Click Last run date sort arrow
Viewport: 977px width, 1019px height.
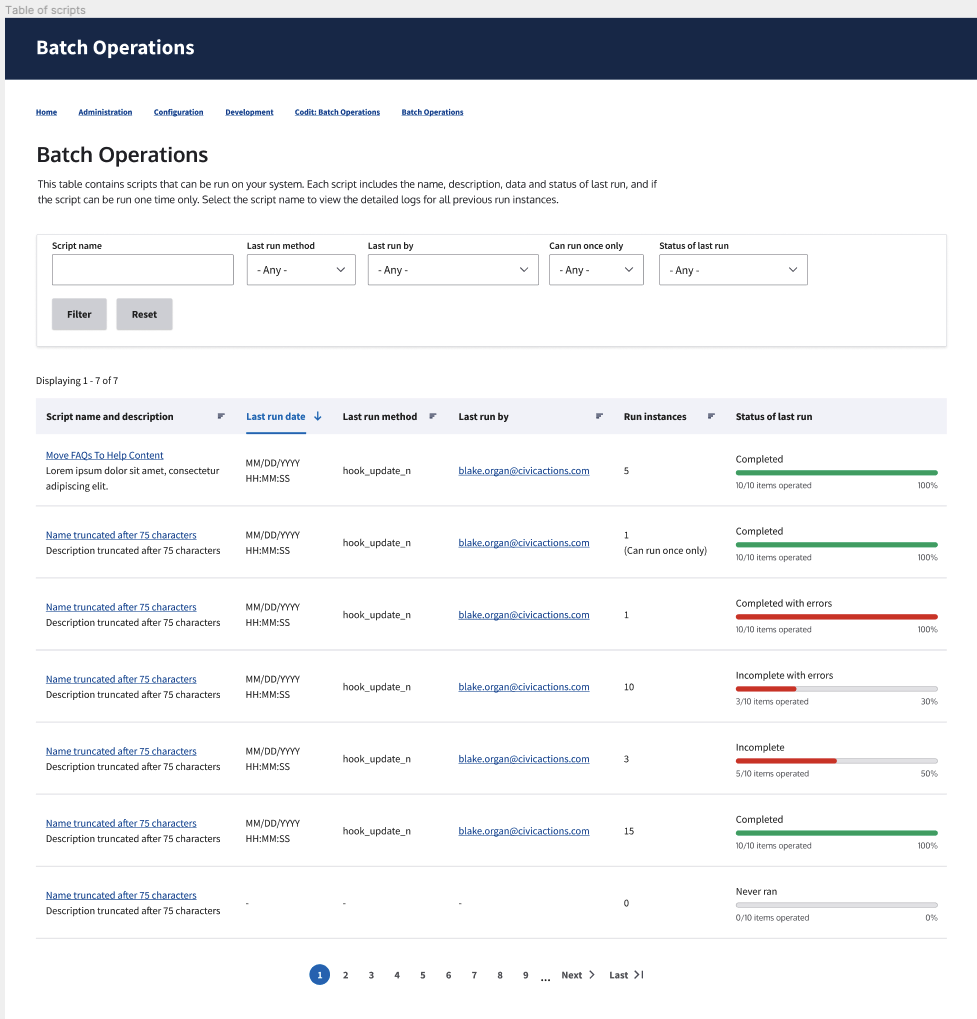318,416
